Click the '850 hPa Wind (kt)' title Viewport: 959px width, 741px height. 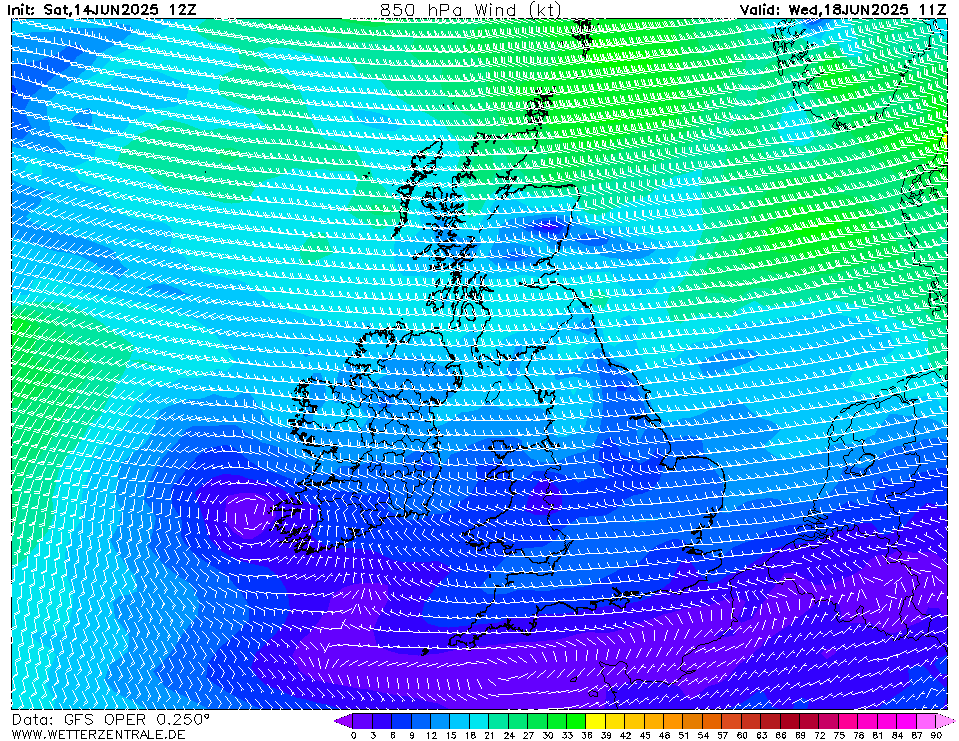tap(470, 10)
